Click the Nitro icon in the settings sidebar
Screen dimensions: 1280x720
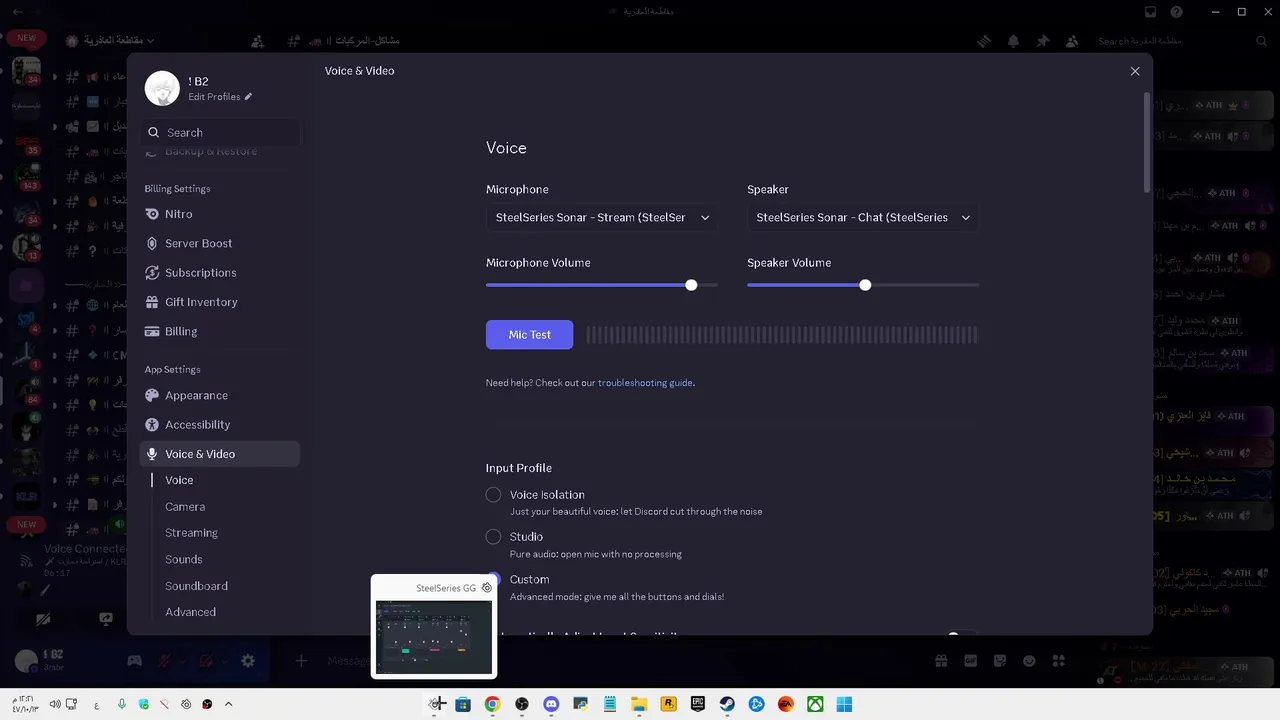coord(152,214)
